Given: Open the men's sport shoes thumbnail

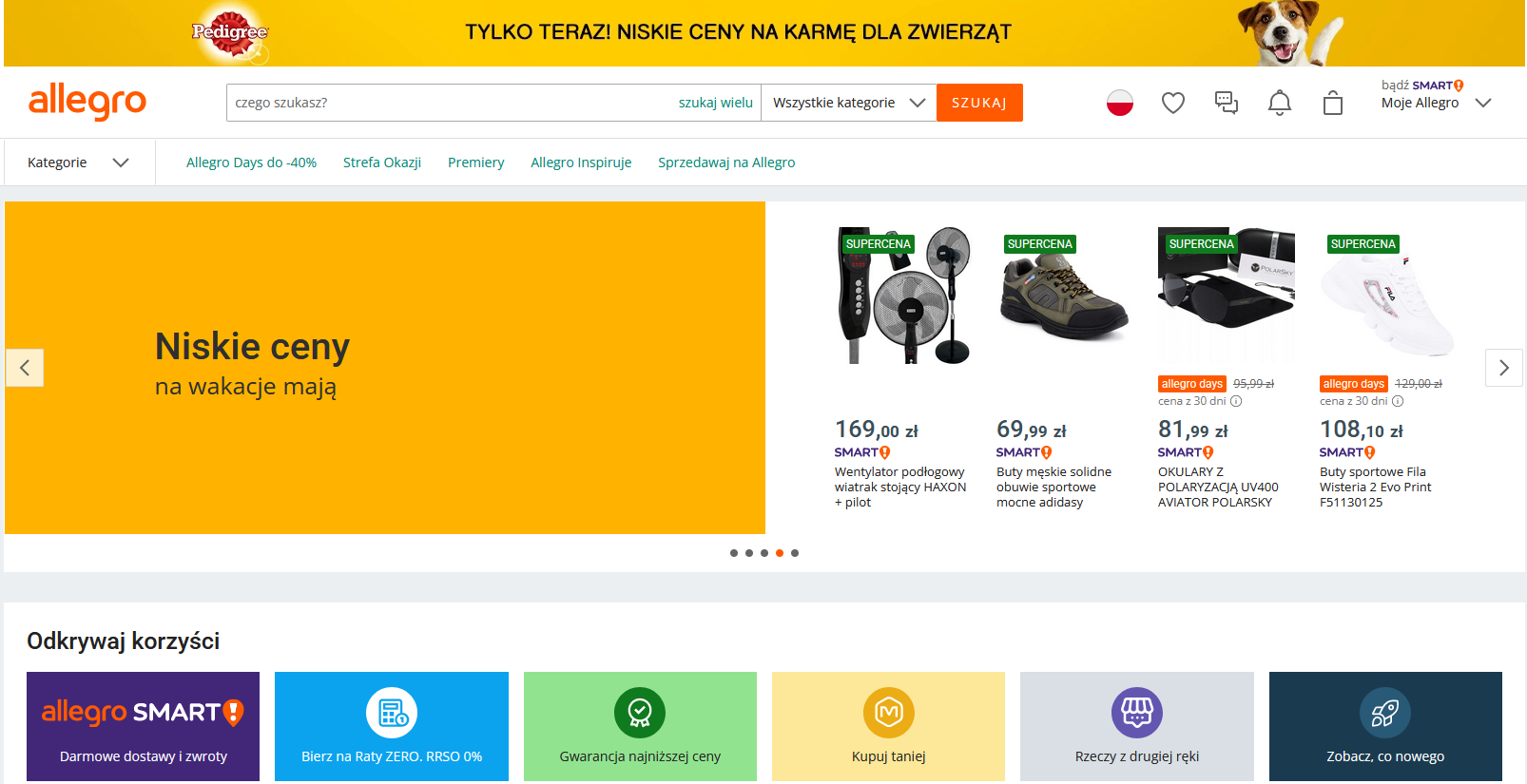Looking at the screenshot, I should pyautogui.click(x=1065, y=296).
